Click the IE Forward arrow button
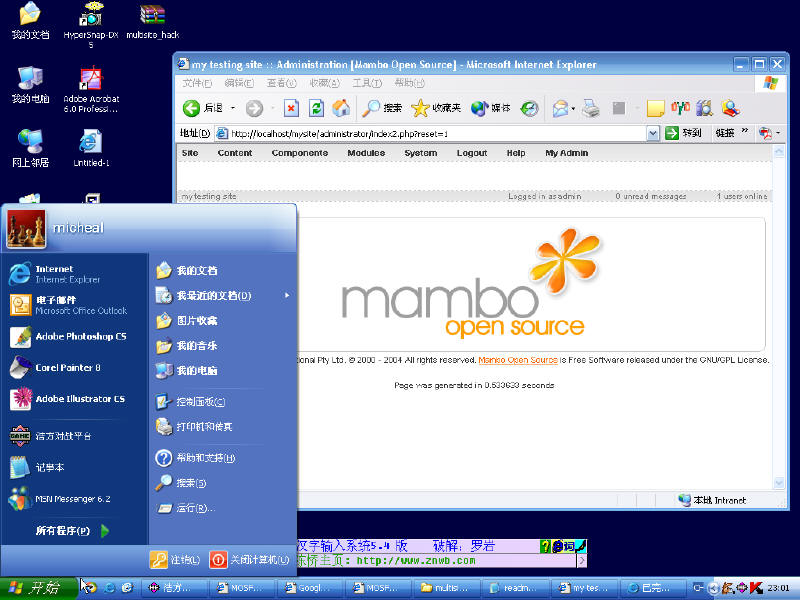Viewport: 800px width, 600px height. coord(254,108)
